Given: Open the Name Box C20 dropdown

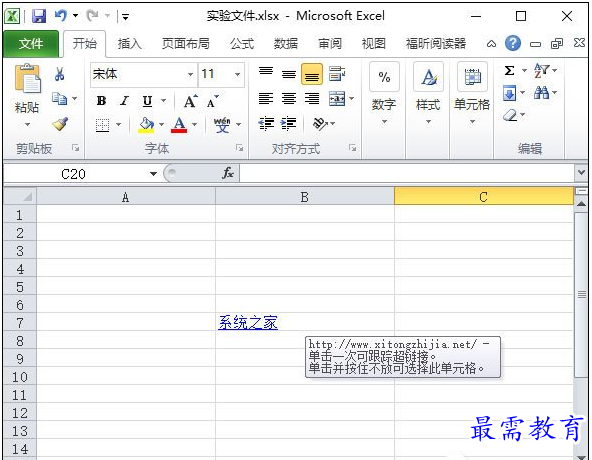Looking at the screenshot, I should (153, 174).
